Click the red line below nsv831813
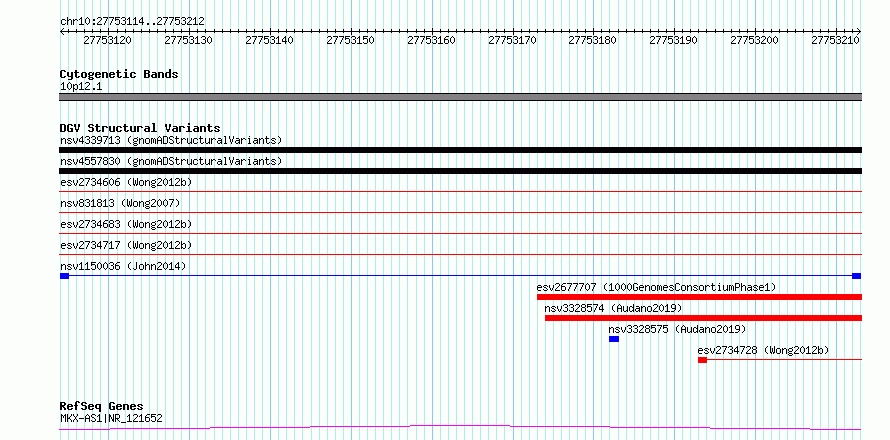Screen dimensions: 890x440 pyautogui.click(x=460, y=213)
